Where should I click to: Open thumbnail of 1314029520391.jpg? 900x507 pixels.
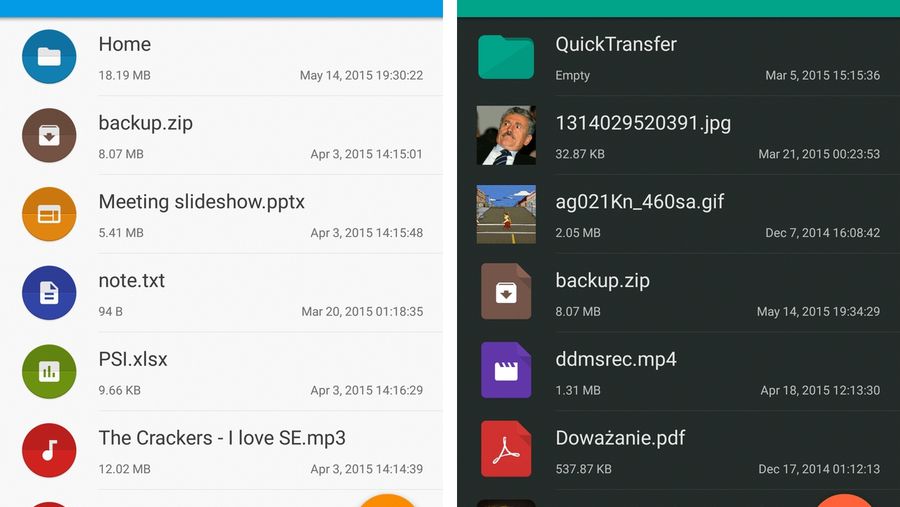pyautogui.click(x=506, y=136)
